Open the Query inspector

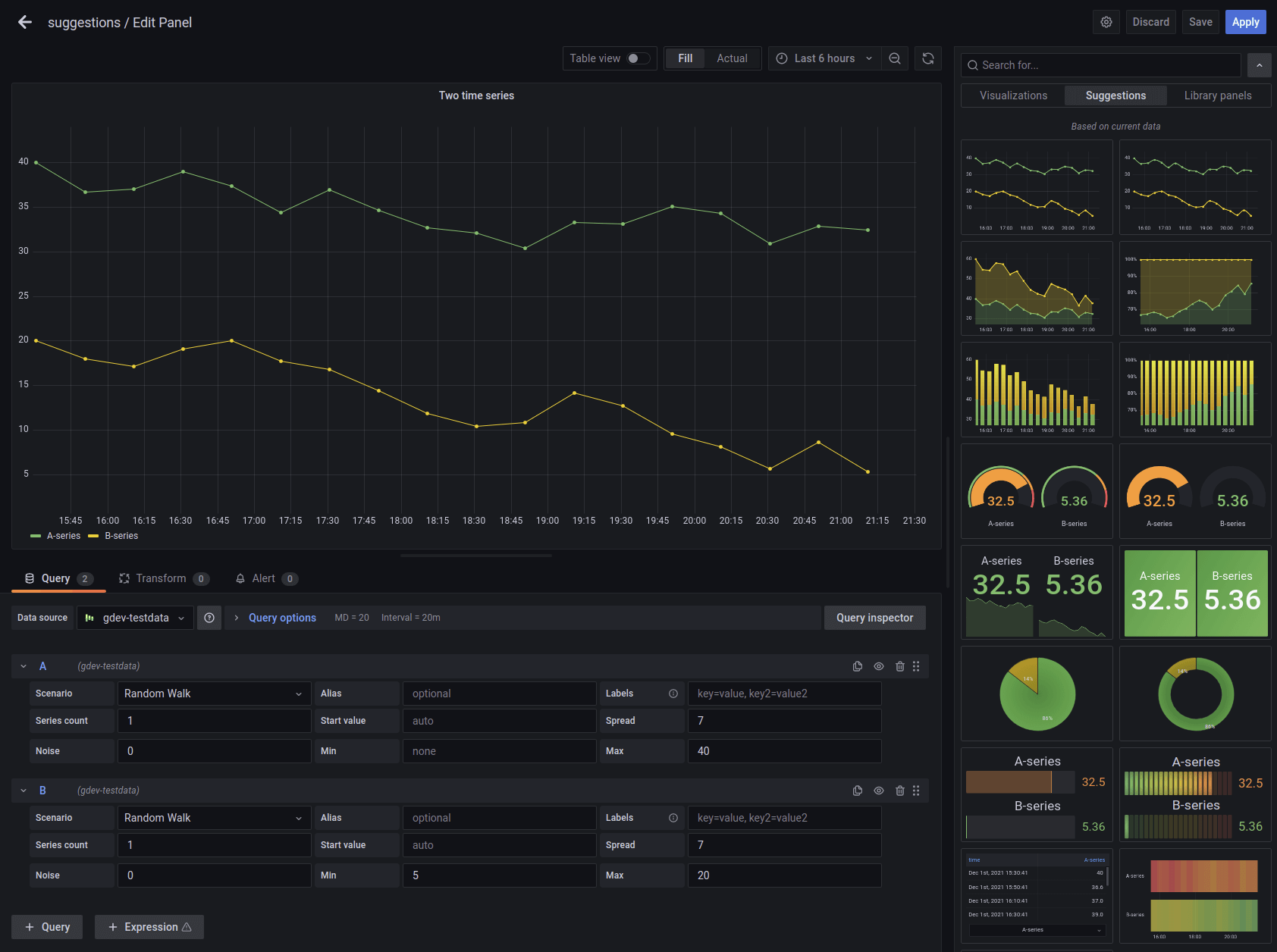point(874,618)
